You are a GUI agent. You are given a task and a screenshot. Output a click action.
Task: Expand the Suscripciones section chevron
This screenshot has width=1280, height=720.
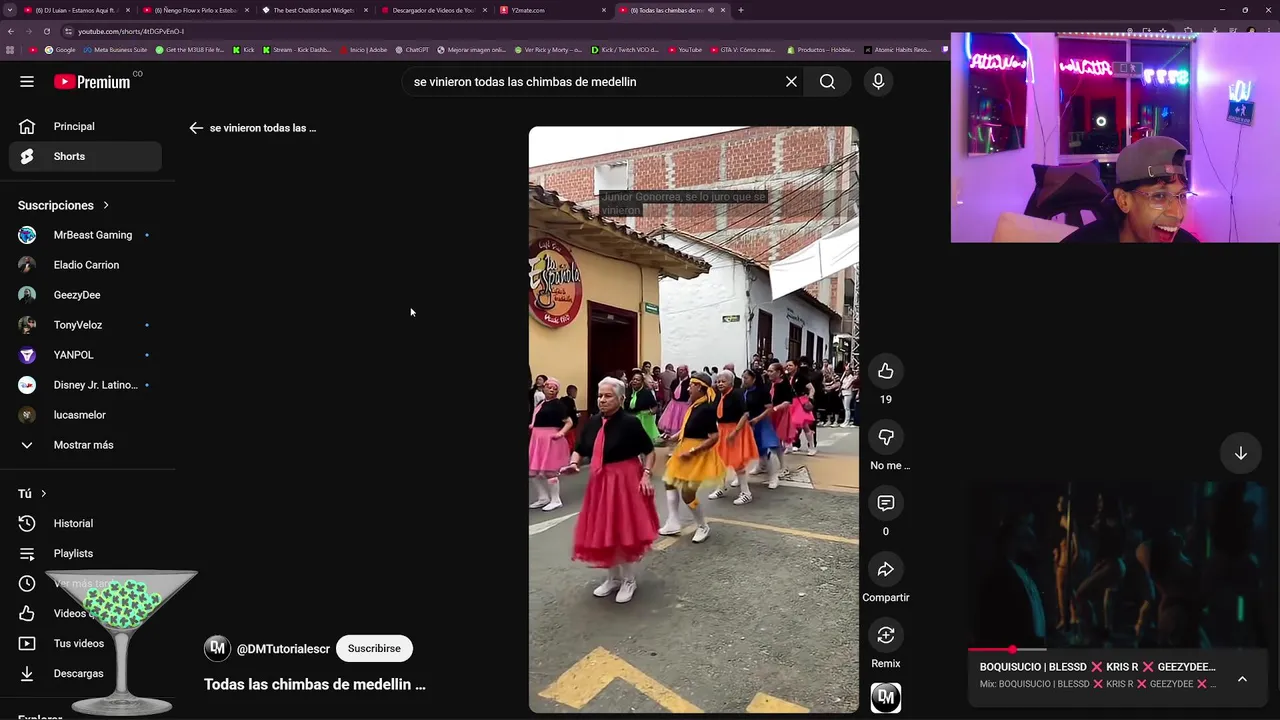click(106, 205)
